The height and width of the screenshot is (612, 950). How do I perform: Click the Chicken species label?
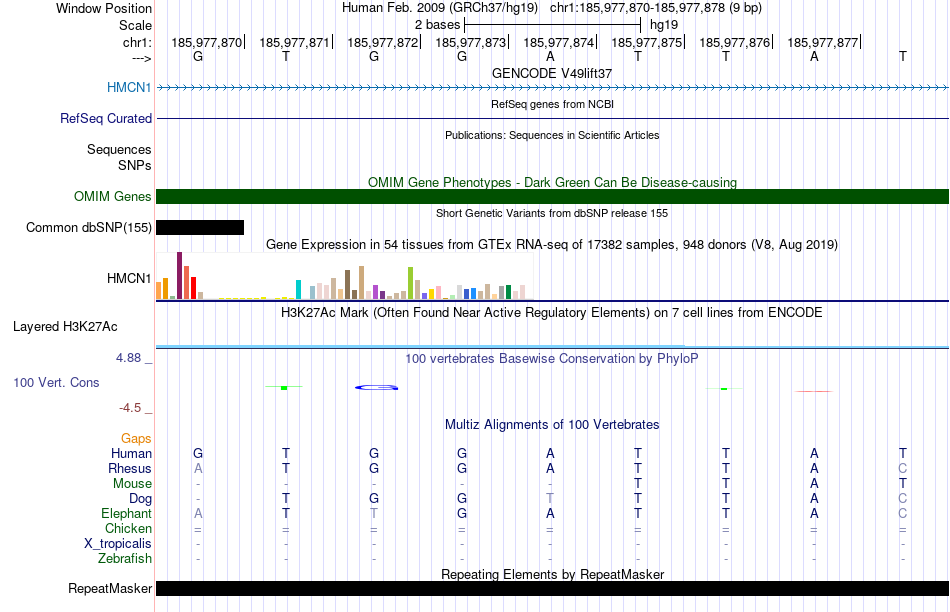128,528
